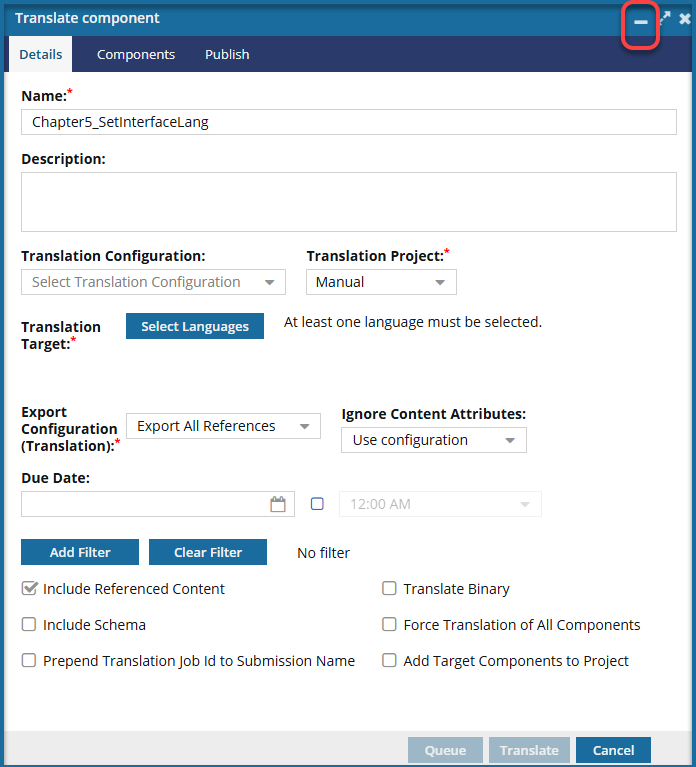The height and width of the screenshot is (767, 696).
Task: Enable Prepend Translation Job Id option
Action: (x=29, y=661)
